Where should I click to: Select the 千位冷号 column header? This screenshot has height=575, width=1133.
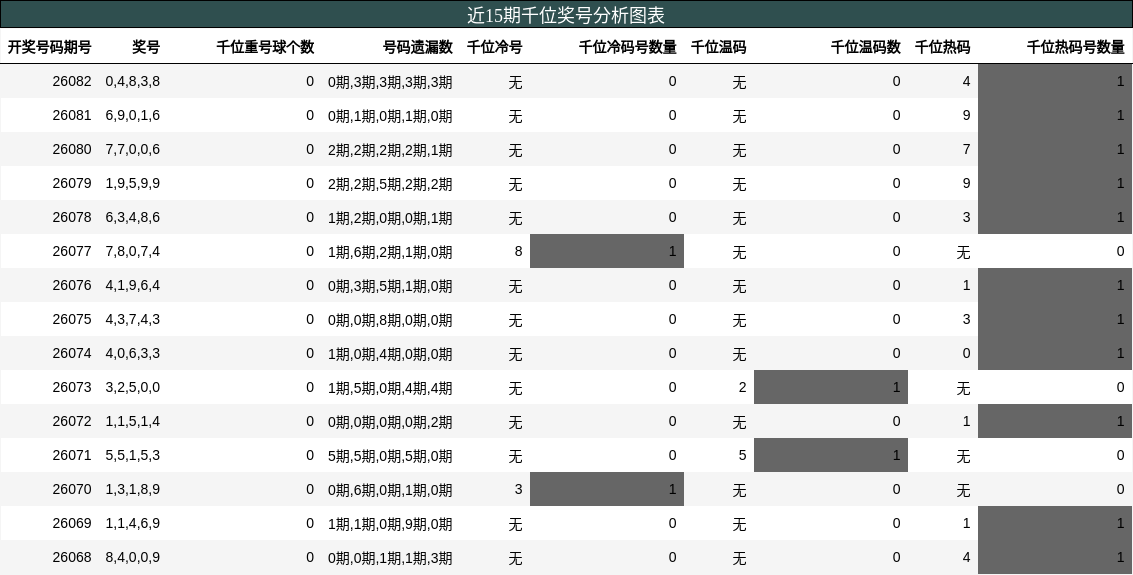(495, 47)
